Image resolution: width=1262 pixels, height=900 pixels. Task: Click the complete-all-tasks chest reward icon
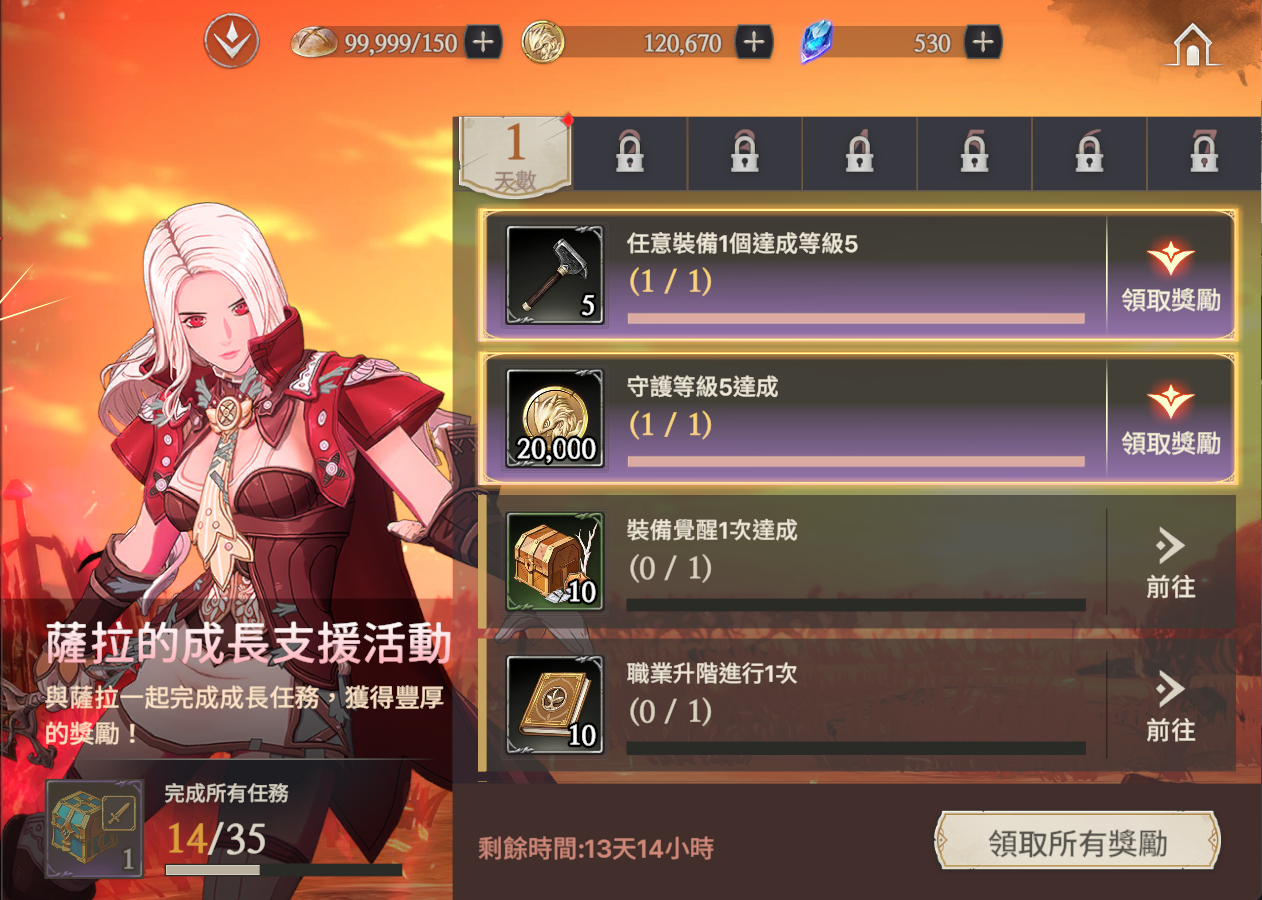pyautogui.click(x=95, y=829)
